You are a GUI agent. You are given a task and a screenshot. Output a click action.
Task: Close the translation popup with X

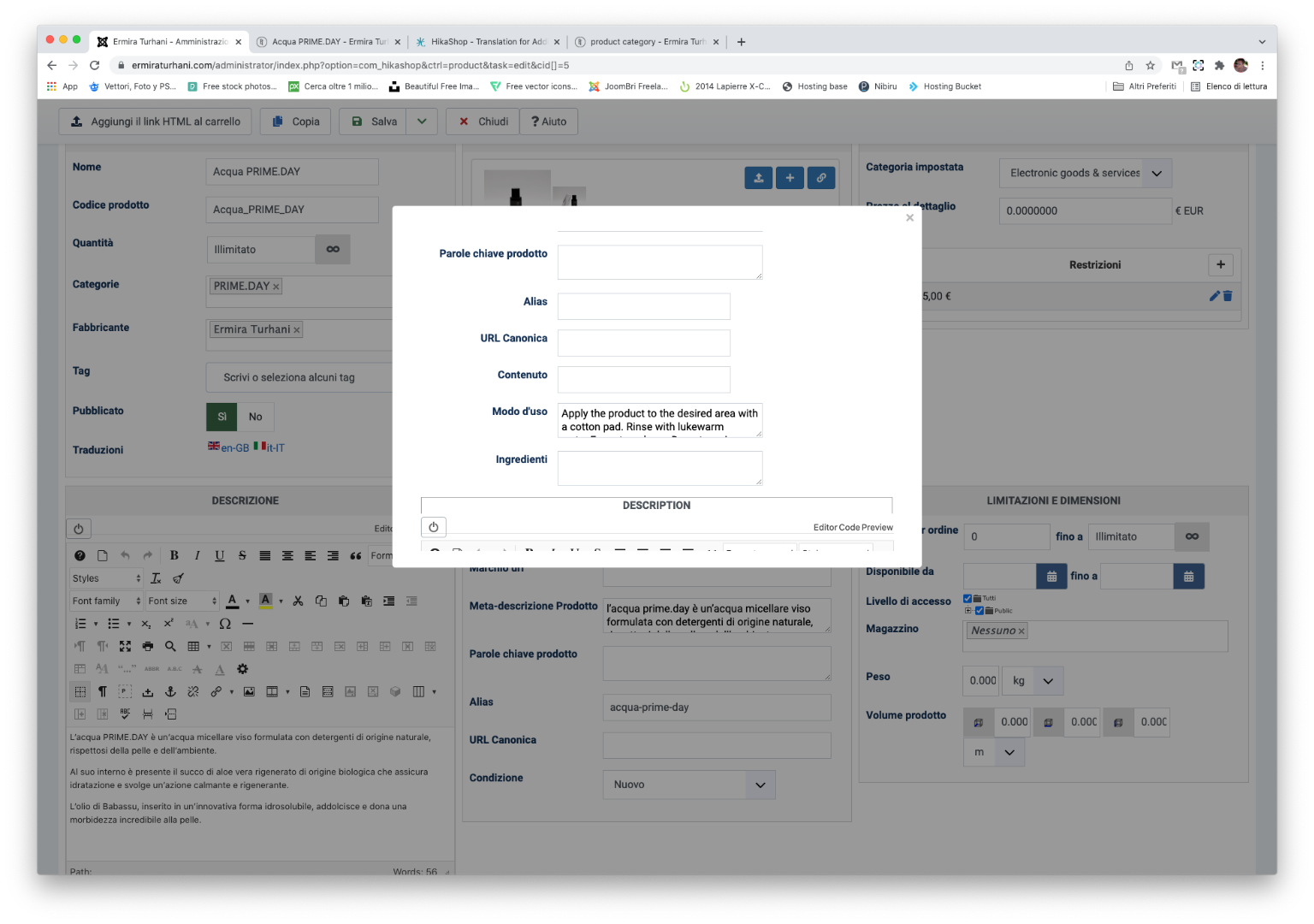(909, 217)
